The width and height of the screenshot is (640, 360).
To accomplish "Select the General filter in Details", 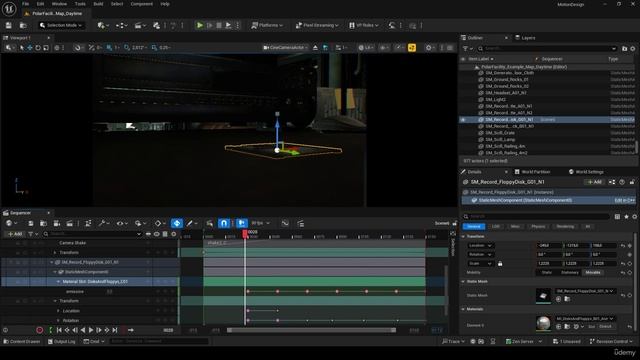I will pyautogui.click(x=473, y=227).
